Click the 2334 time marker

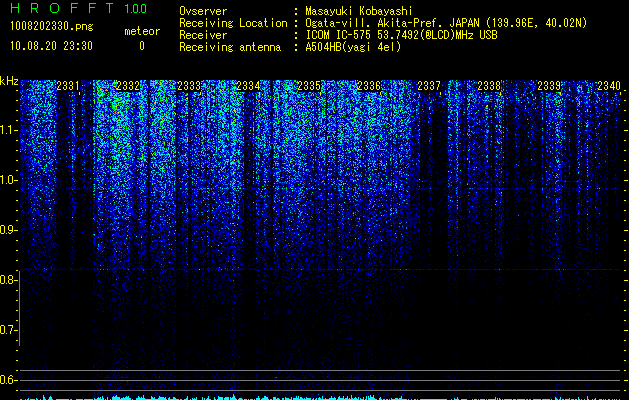pos(248,86)
